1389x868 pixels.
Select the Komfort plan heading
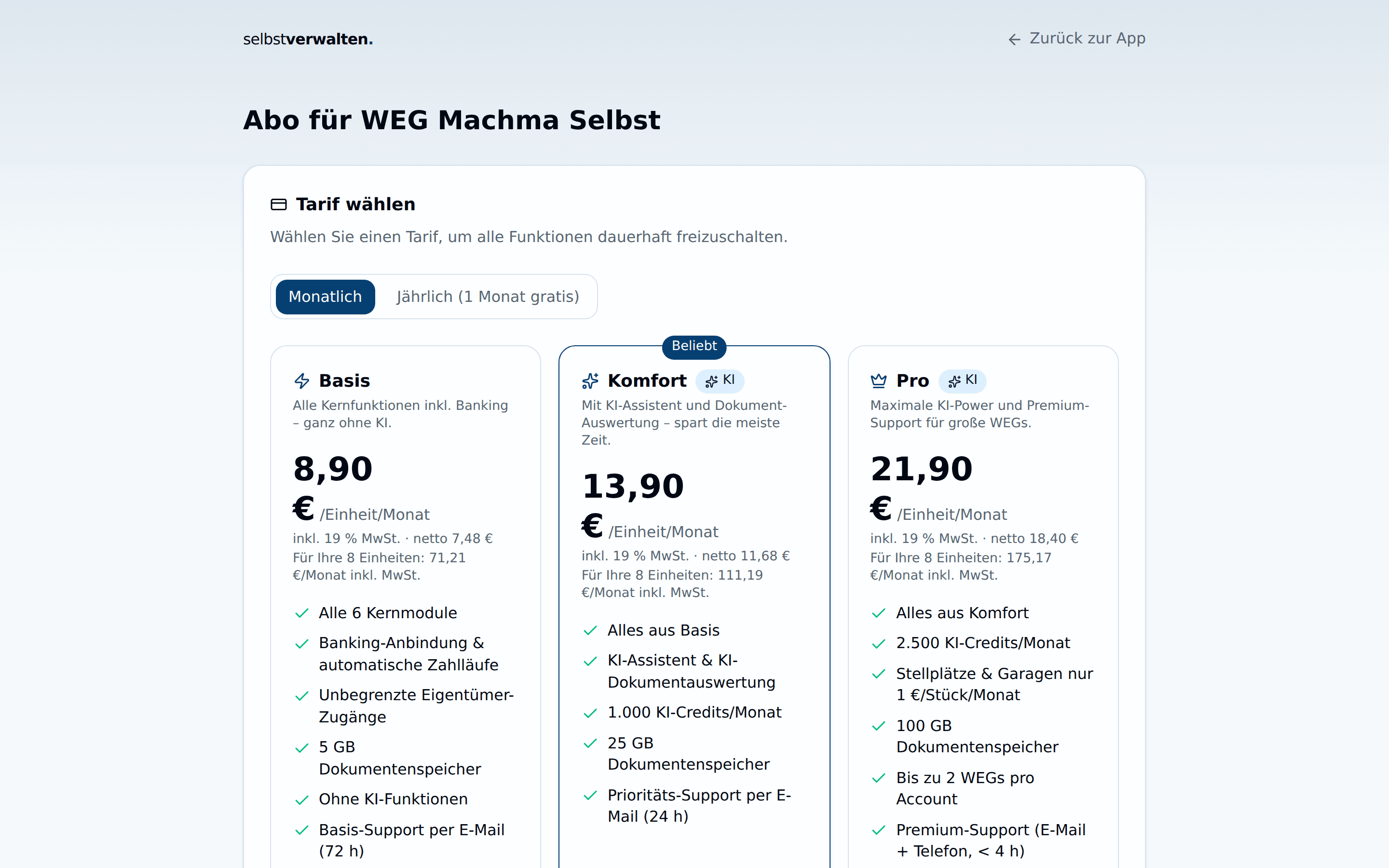pos(647,380)
